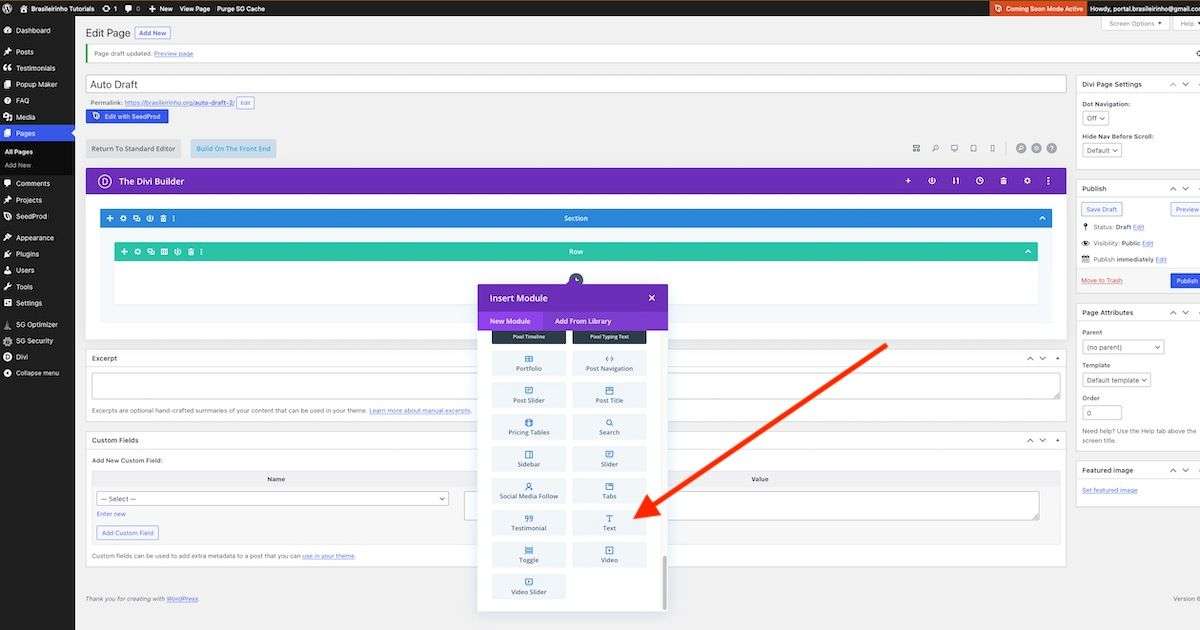Click the plus icon on the Section bar

pos(110,218)
